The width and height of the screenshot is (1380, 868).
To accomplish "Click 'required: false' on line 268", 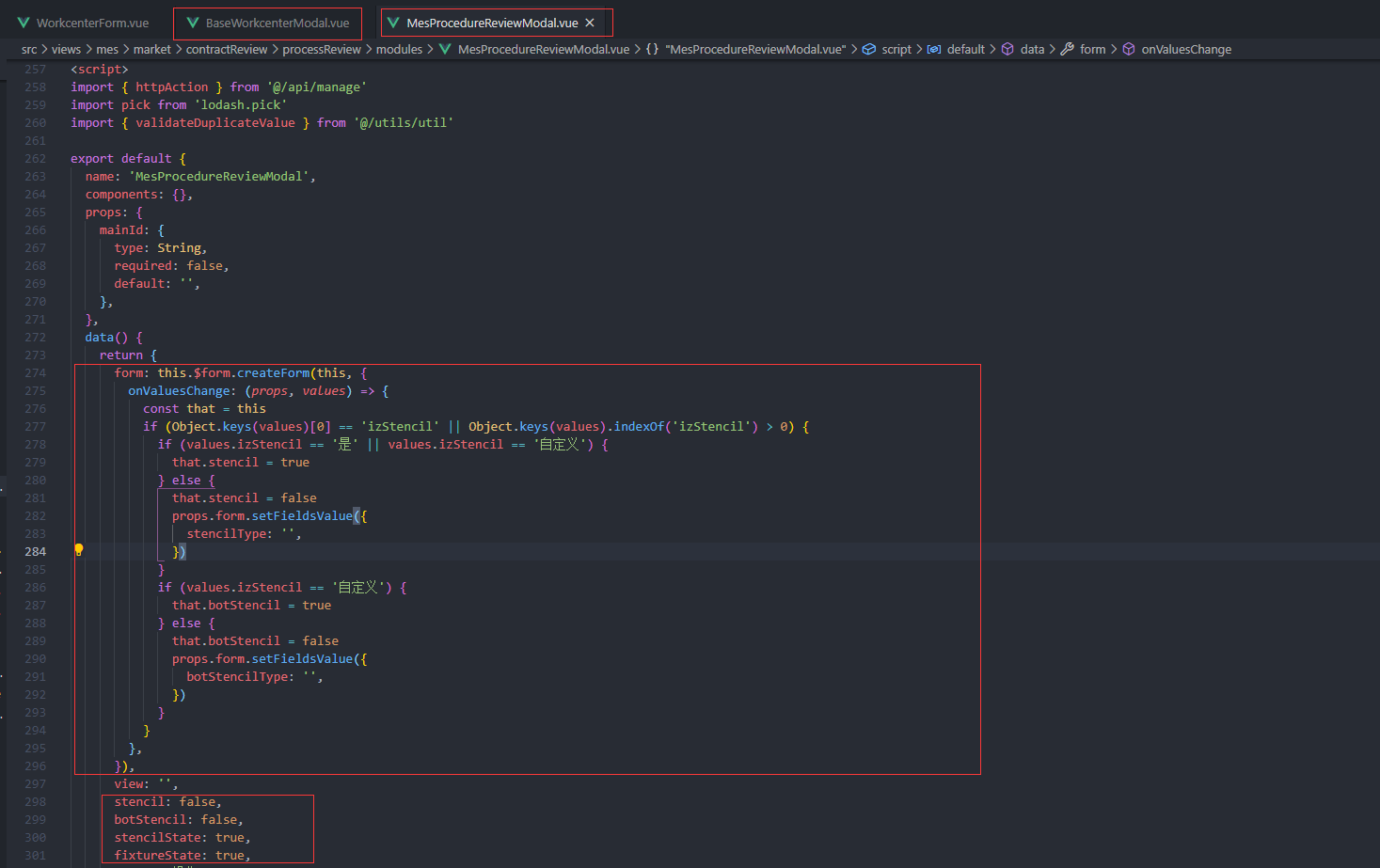I will (x=168, y=265).
